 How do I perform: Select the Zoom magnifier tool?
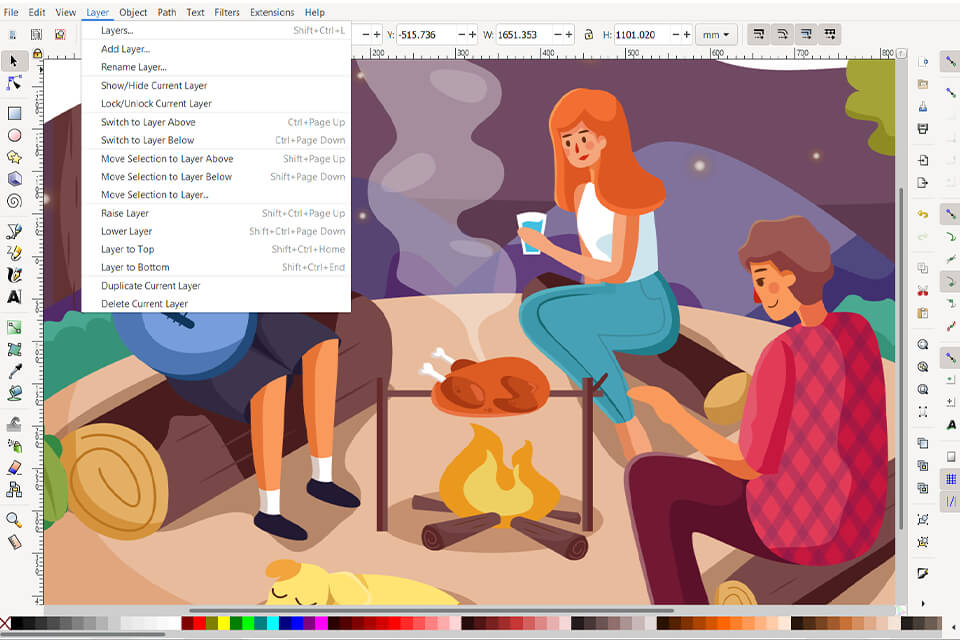tap(14, 520)
